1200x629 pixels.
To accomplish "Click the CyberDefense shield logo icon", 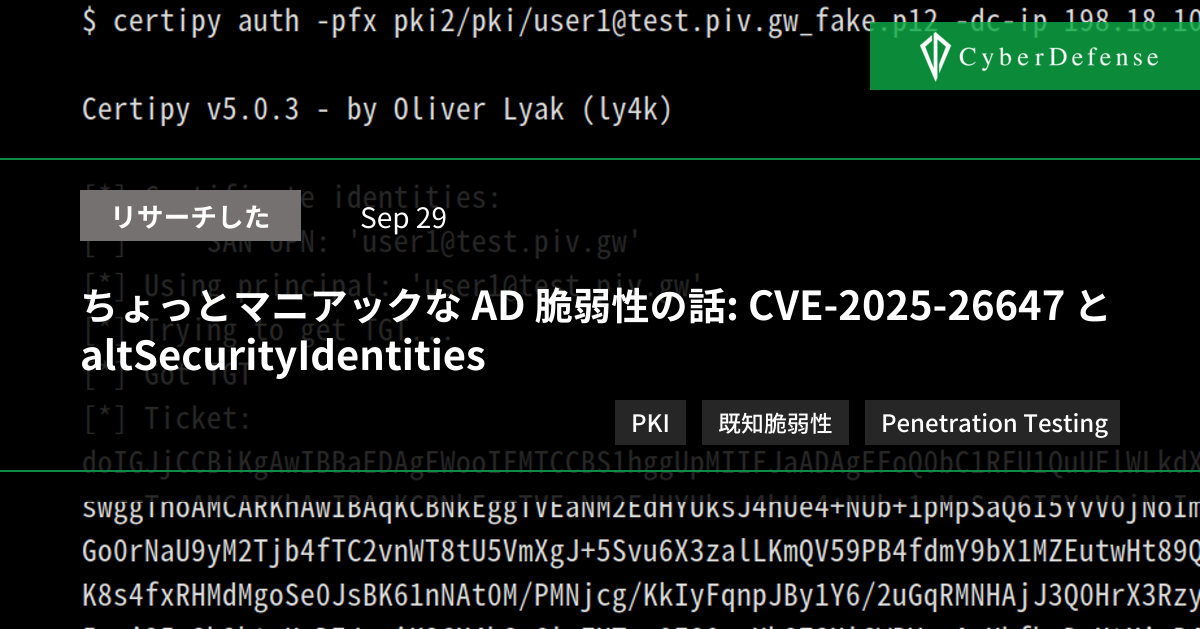I will 936,57.
